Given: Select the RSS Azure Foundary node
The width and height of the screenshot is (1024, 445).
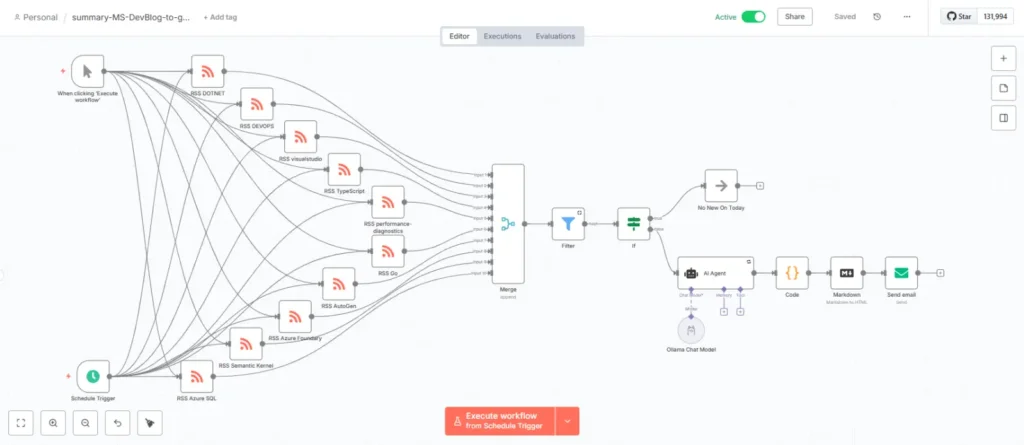Looking at the screenshot, I should coord(295,316).
